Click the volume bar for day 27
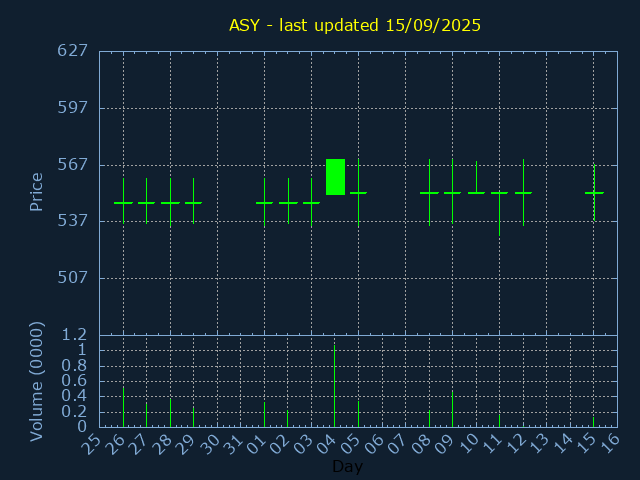The height and width of the screenshot is (480, 640). tap(147, 415)
